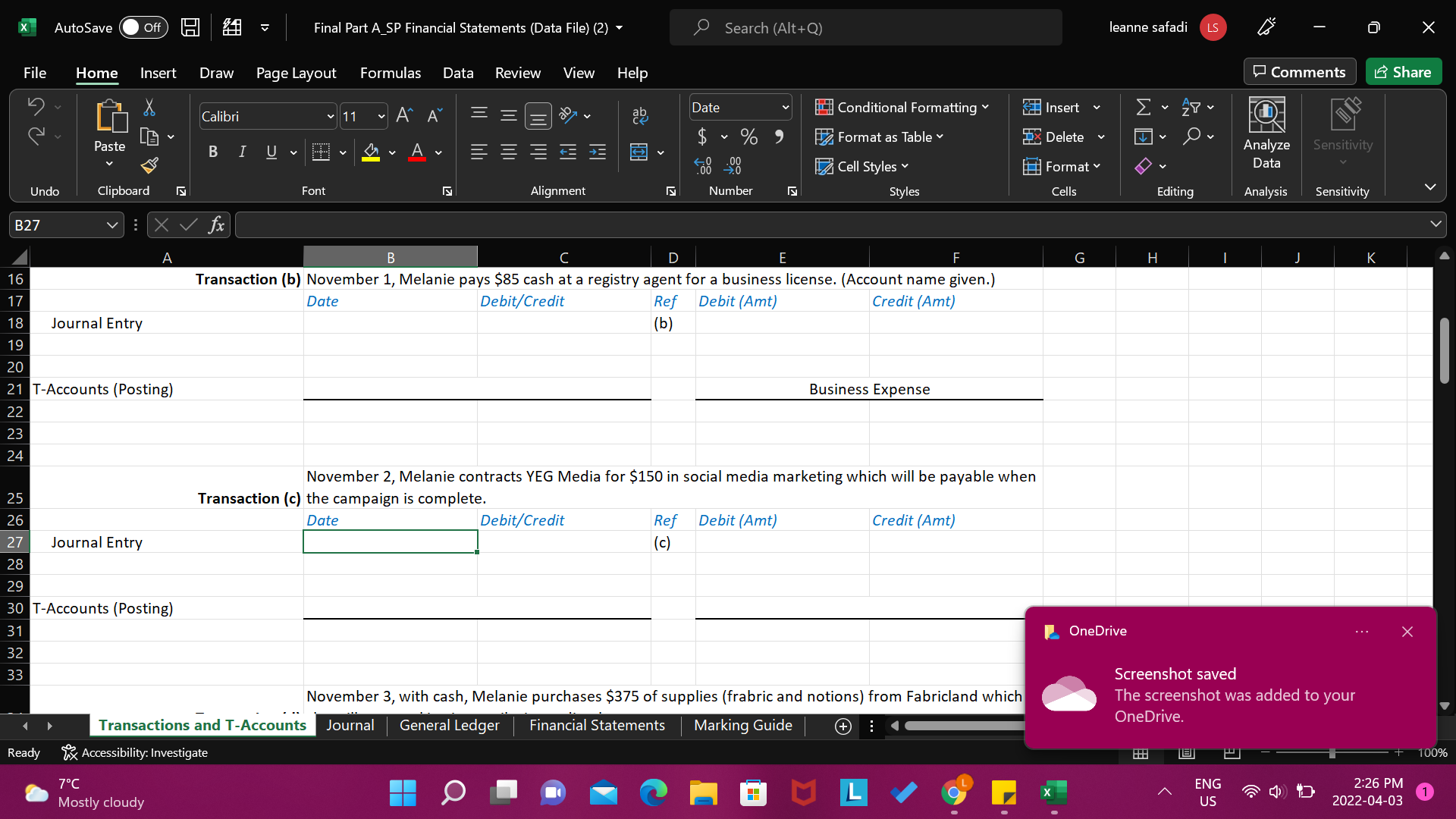Launch Excel from the taskbar

pyautogui.click(x=1053, y=792)
